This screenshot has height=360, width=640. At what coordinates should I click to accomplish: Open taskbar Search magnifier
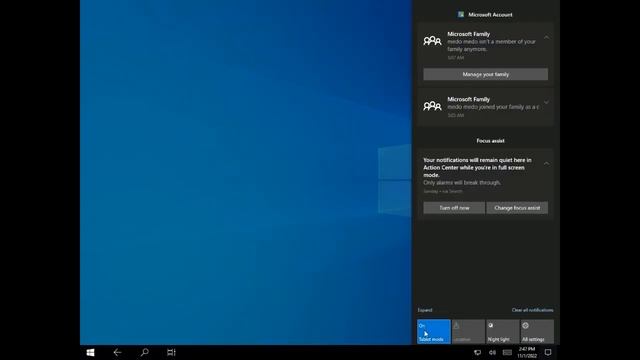coord(144,352)
